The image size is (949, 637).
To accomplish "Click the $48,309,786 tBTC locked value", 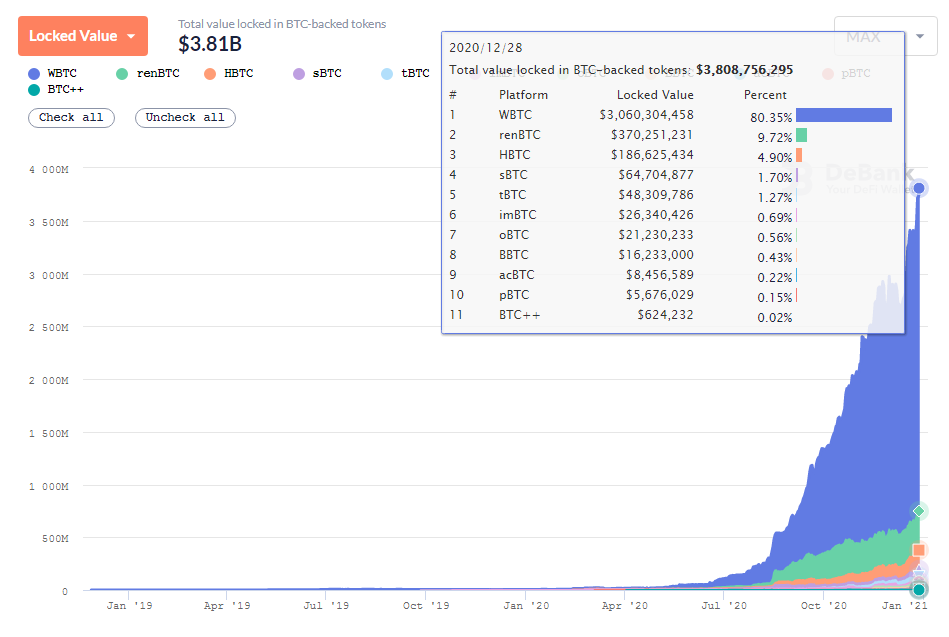I will point(656,195).
